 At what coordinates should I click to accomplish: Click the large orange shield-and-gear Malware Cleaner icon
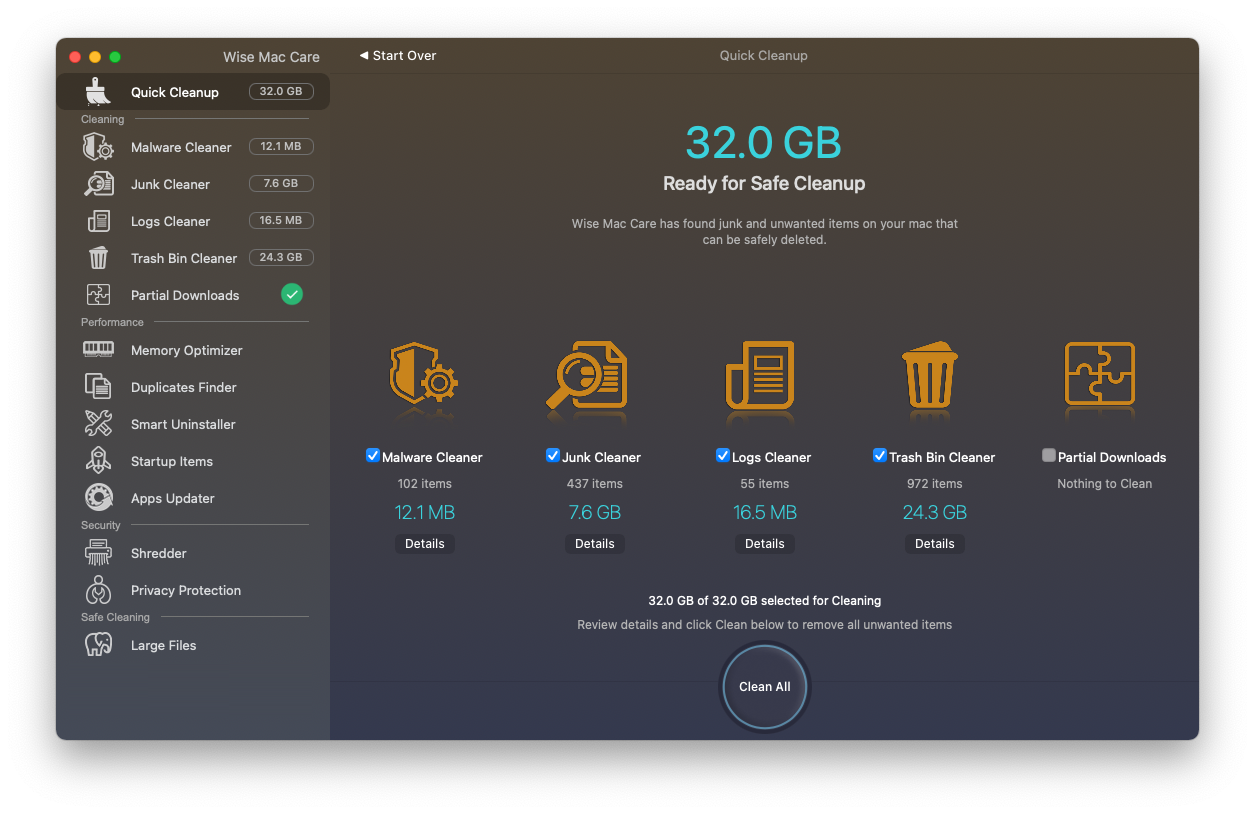pos(424,376)
